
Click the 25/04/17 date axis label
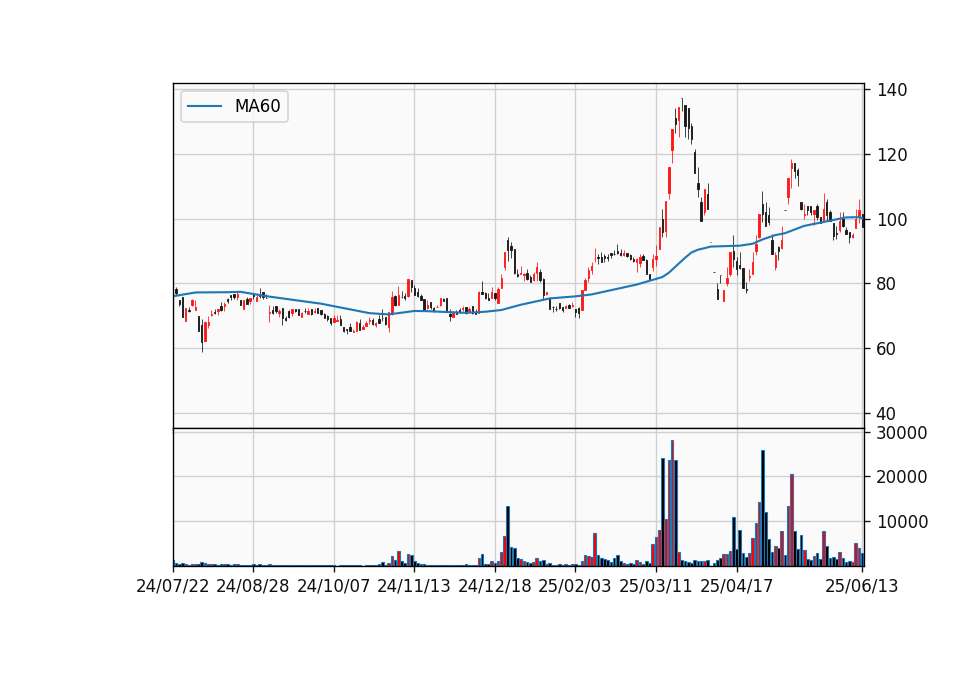[737, 586]
